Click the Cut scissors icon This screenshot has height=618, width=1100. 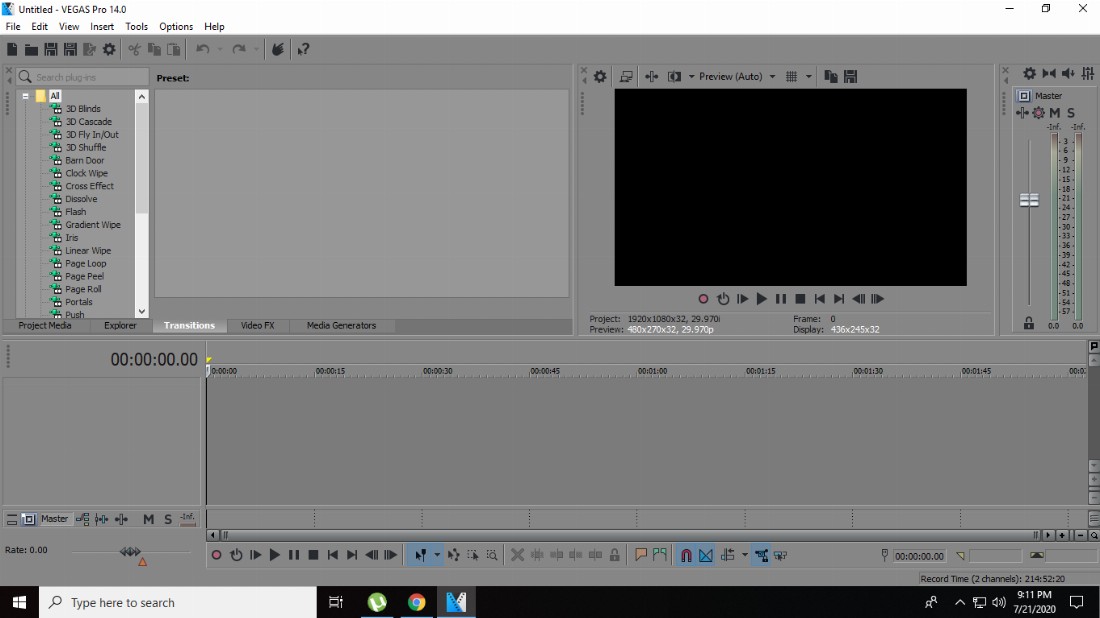coord(134,49)
